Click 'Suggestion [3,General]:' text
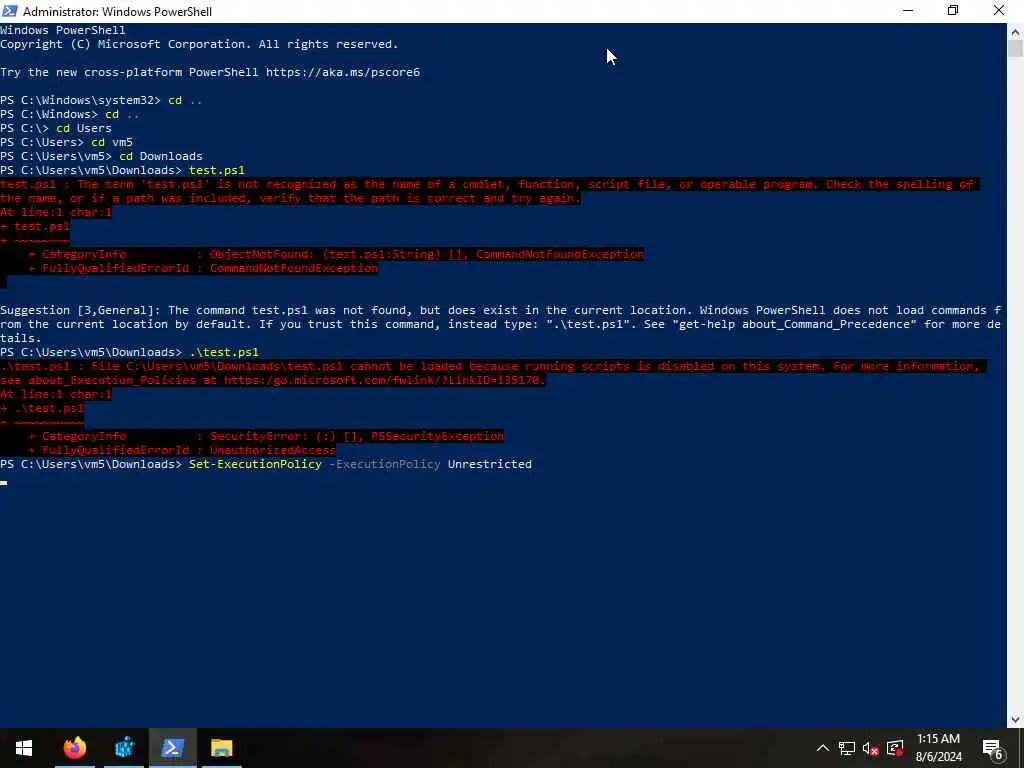Screen dimensions: 1024x768 (80, 310)
